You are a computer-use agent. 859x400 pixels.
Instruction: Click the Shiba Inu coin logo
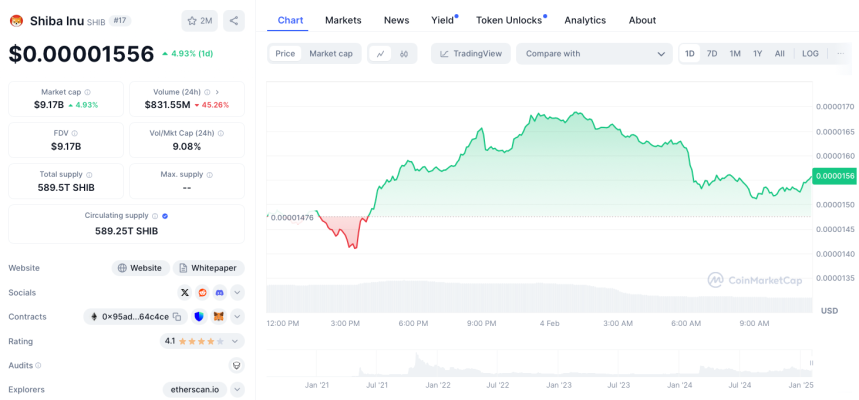(16, 21)
